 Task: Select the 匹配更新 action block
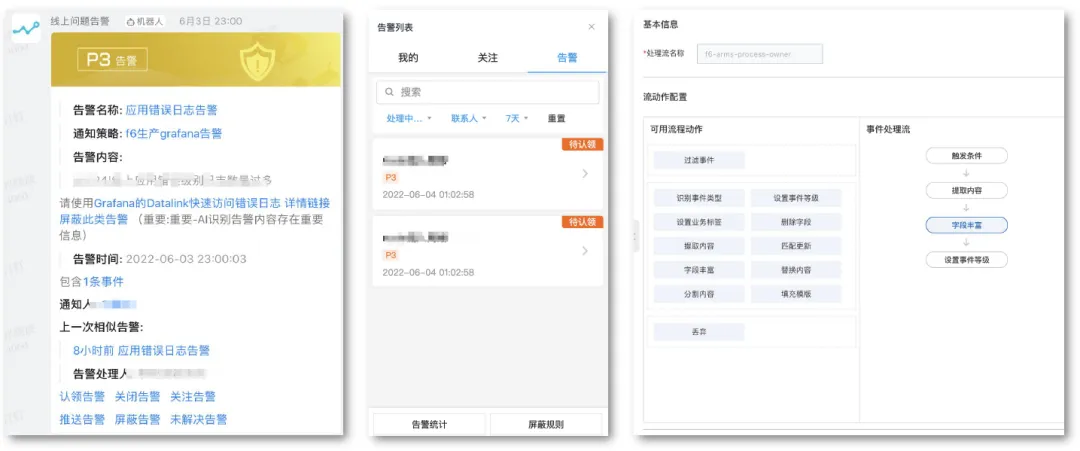click(796, 246)
